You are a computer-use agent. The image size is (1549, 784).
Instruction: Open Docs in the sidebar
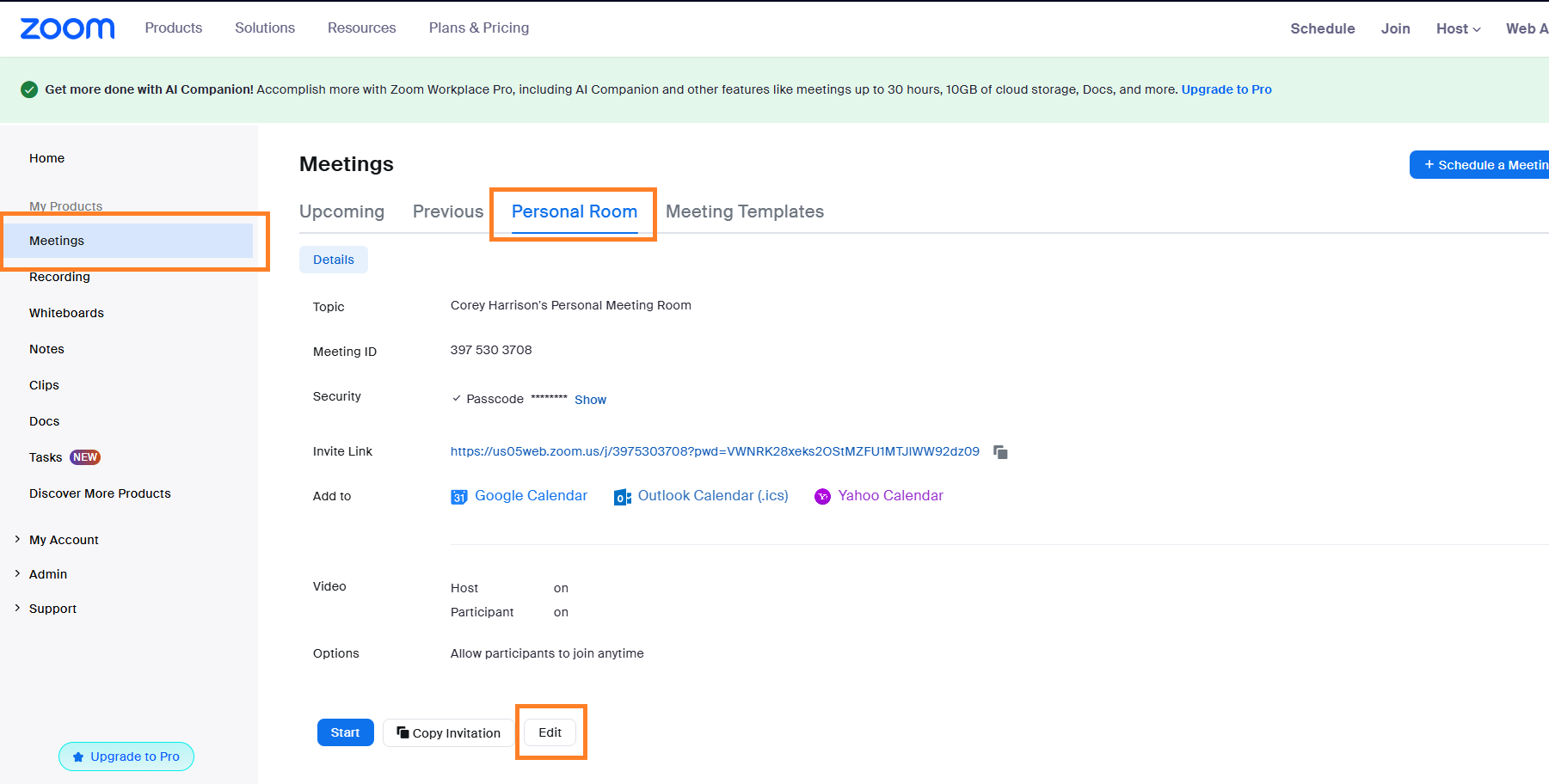pos(44,421)
